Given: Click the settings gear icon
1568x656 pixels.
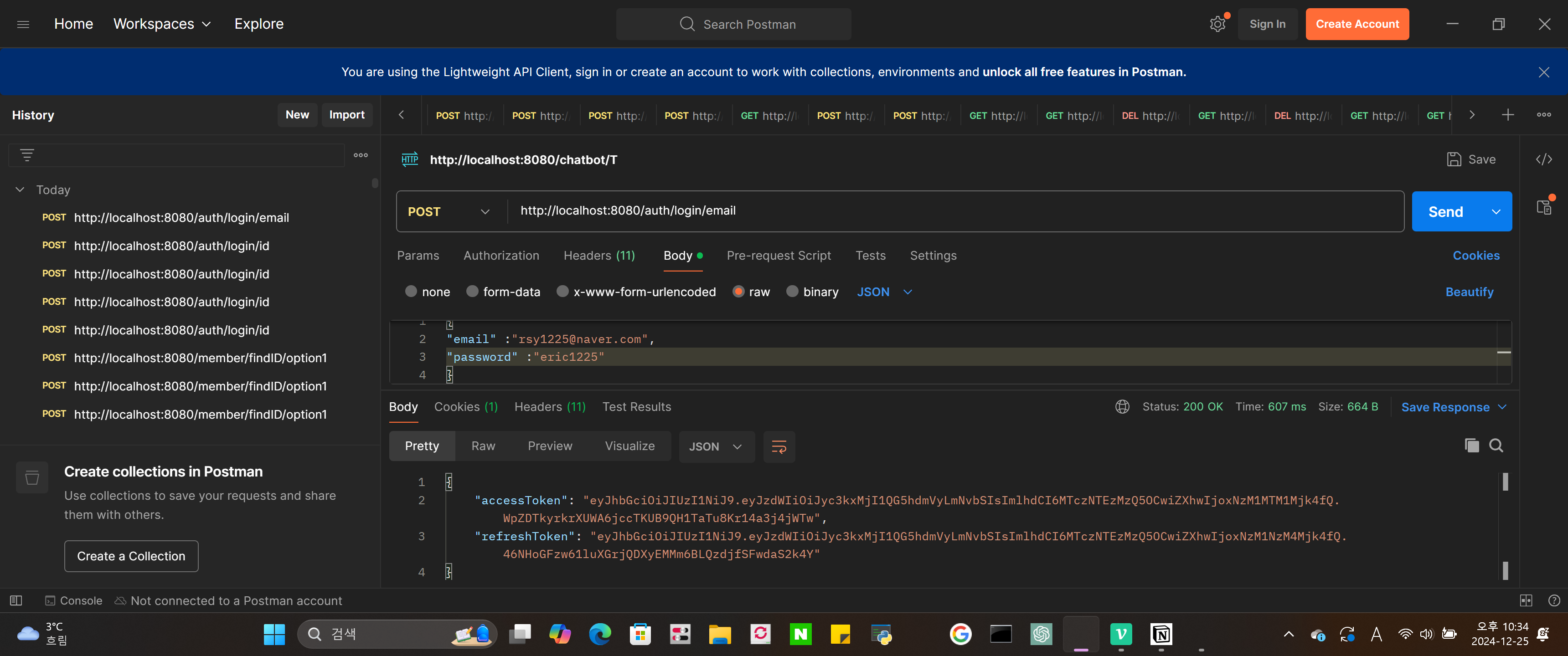Looking at the screenshot, I should [1217, 24].
